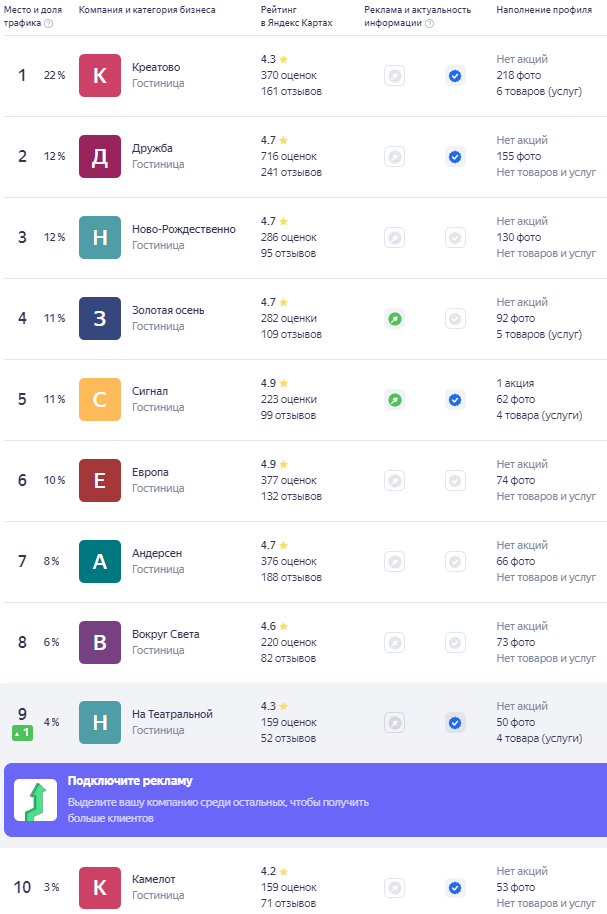This screenshot has height=914, width=607.
Task: Click the green advertising icon for Золотая осень
Action: 395,319
